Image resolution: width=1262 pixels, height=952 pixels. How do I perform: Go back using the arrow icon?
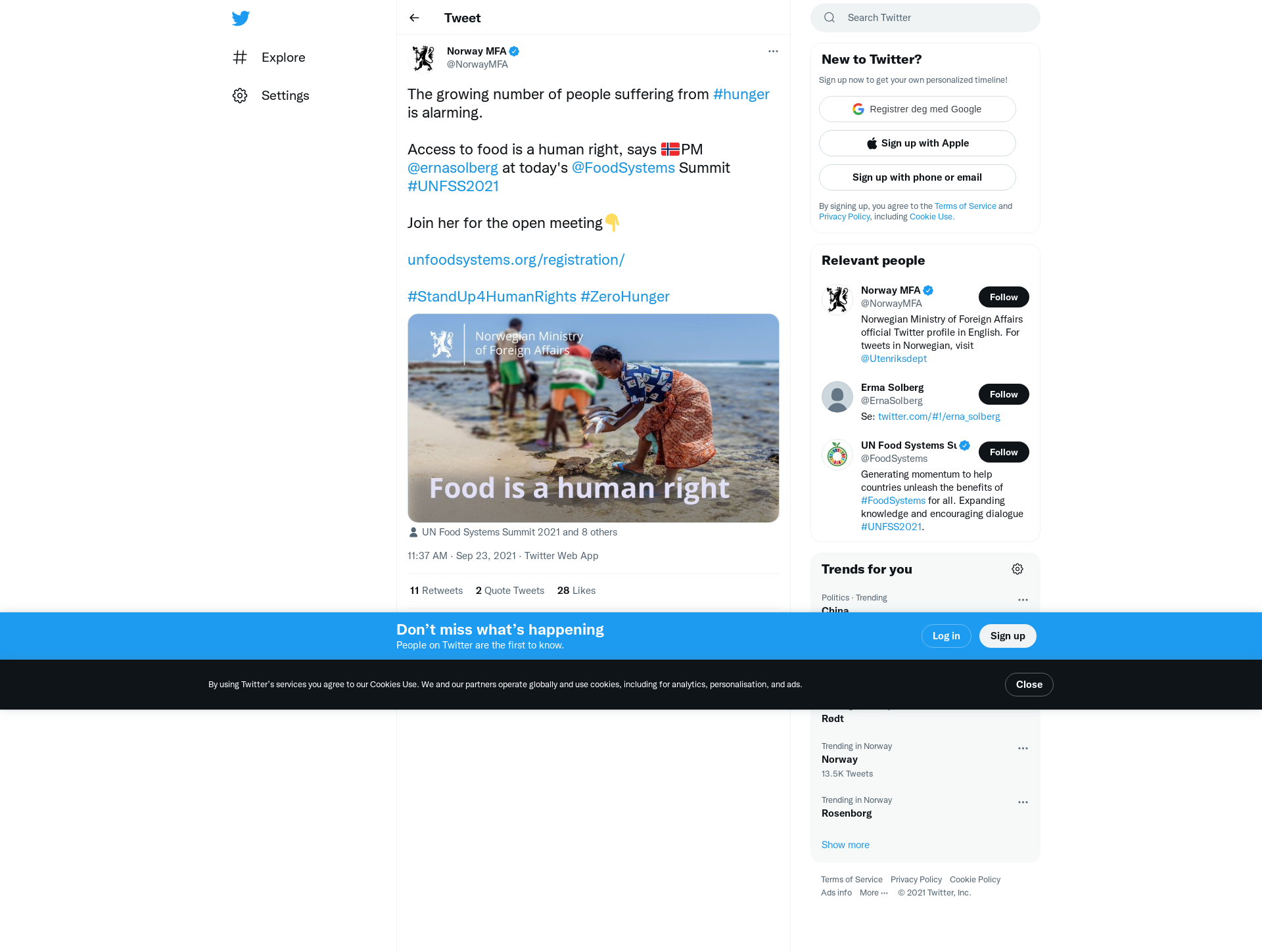[414, 18]
